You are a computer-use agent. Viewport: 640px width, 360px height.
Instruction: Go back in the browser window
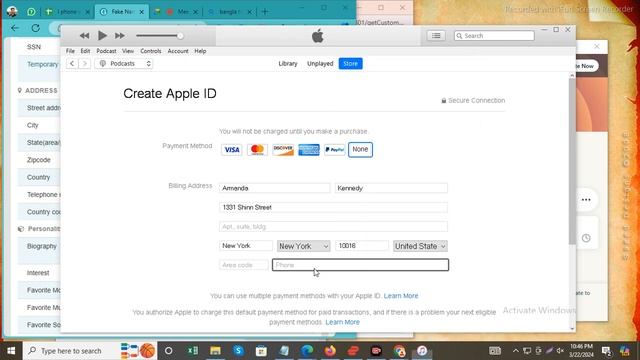coord(15,28)
